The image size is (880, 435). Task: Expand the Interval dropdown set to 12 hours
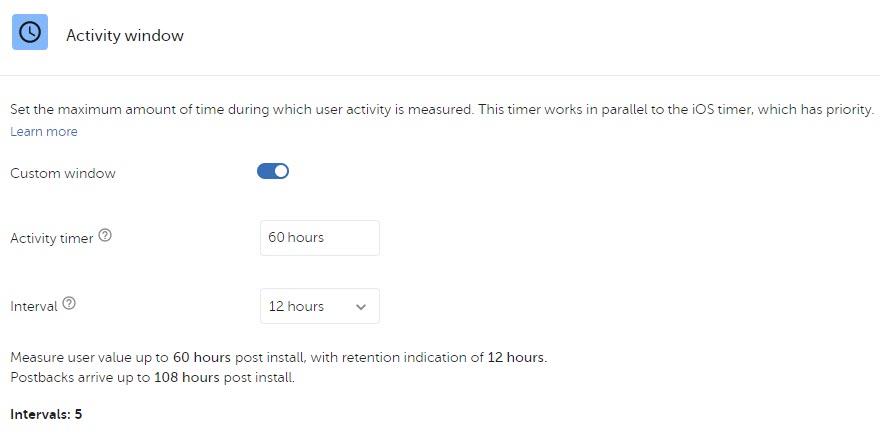pyautogui.click(x=320, y=306)
